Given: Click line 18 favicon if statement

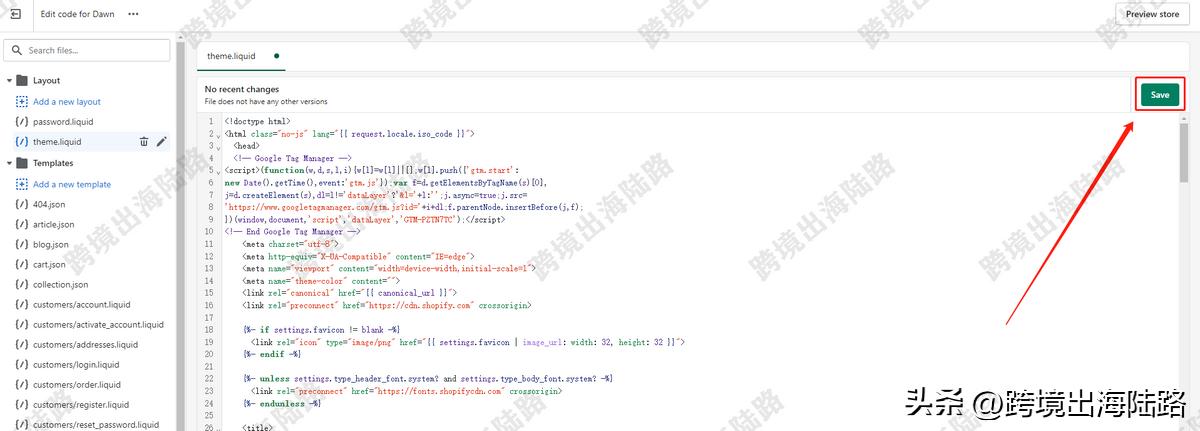Looking at the screenshot, I should tap(322, 329).
